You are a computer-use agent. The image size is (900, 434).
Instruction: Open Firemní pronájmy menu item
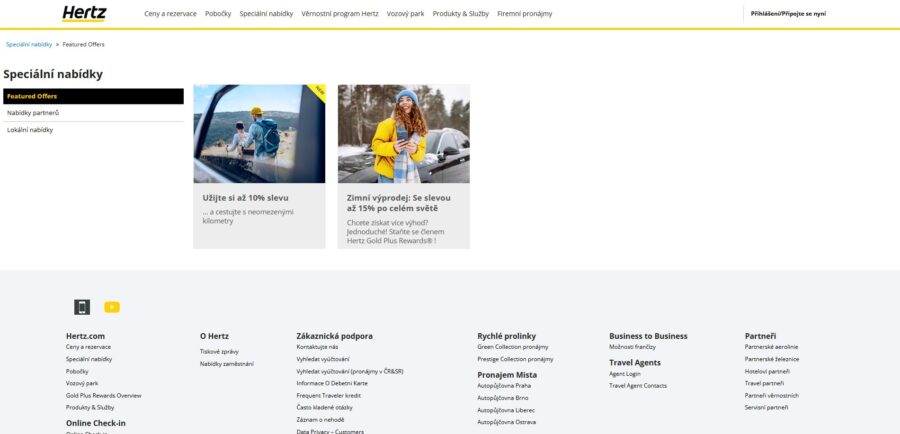pyautogui.click(x=525, y=14)
